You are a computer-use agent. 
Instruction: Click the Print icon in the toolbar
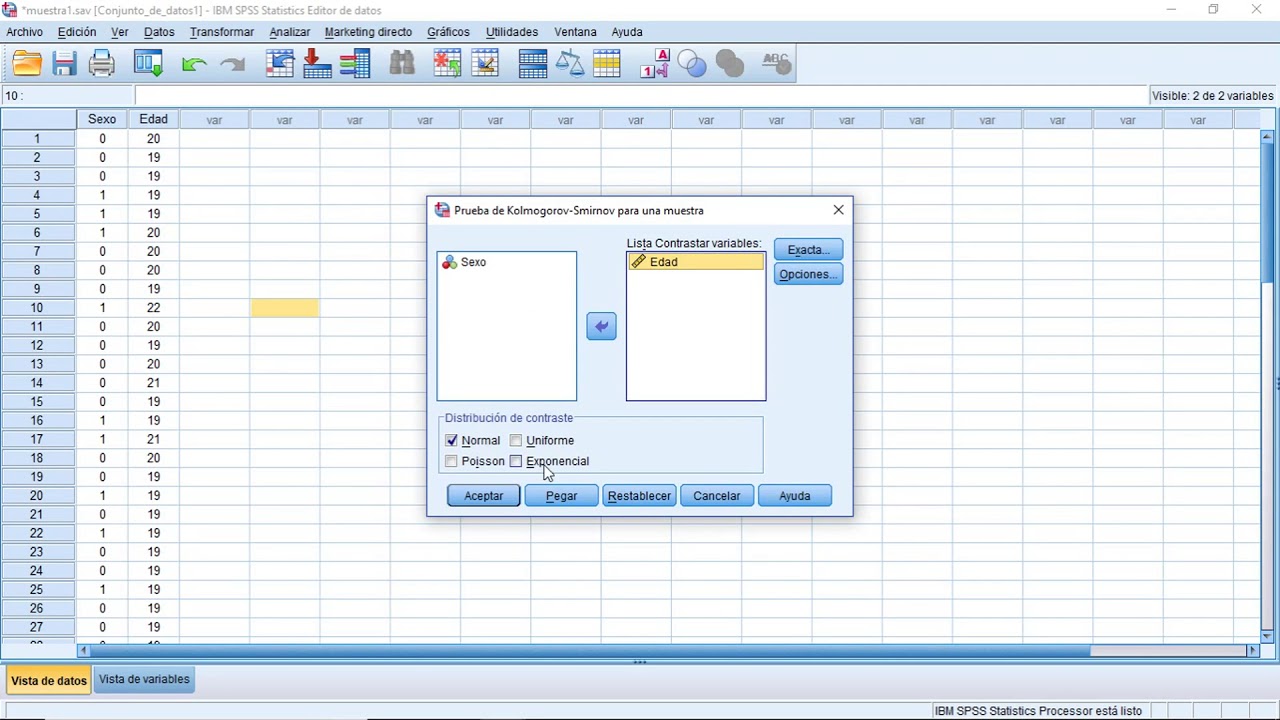click(x=102, y=64)
